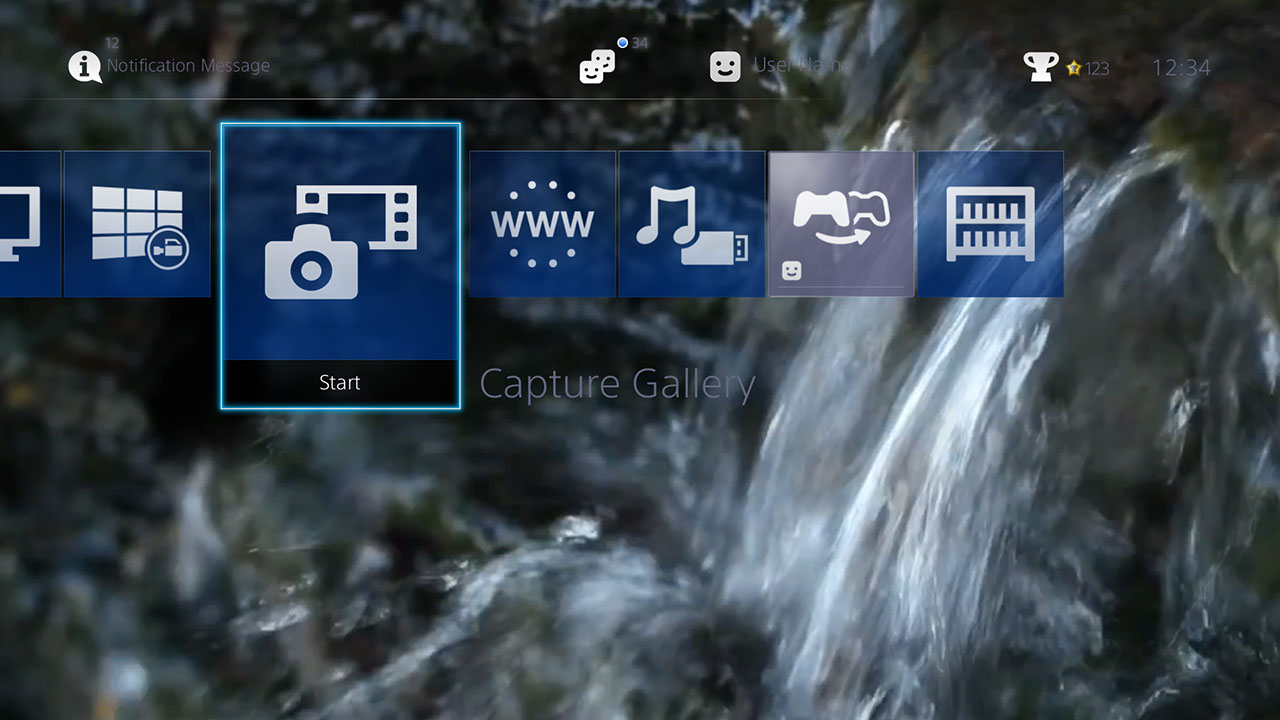1280x720 pixels.
Task: Click the Notification Message text
Action: pos(188,66)
